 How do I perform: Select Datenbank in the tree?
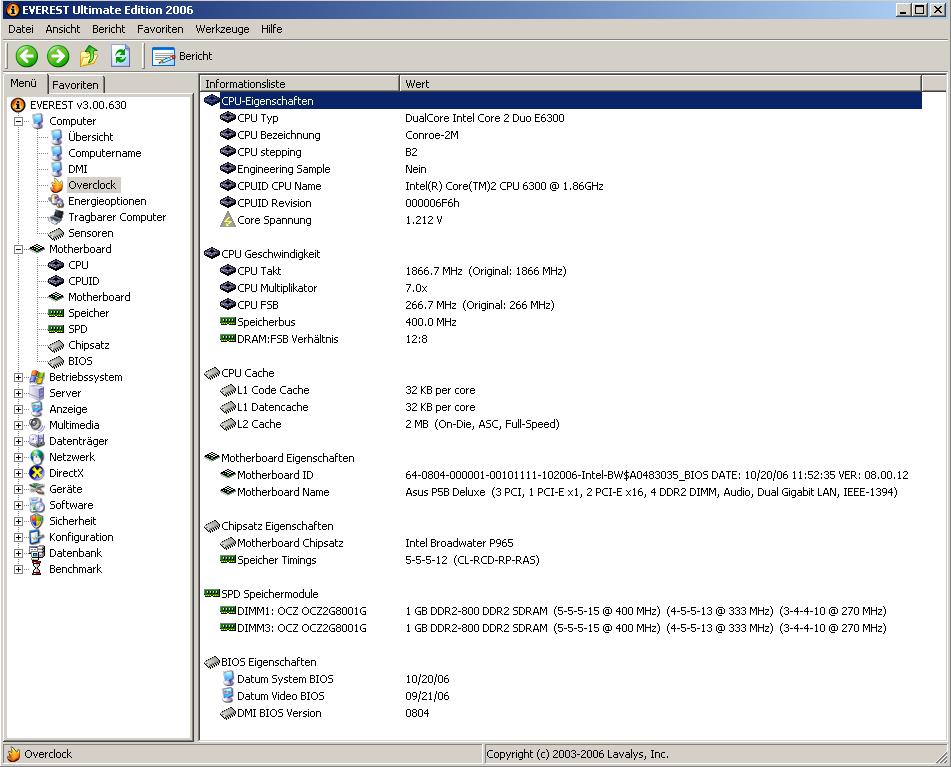75,553
